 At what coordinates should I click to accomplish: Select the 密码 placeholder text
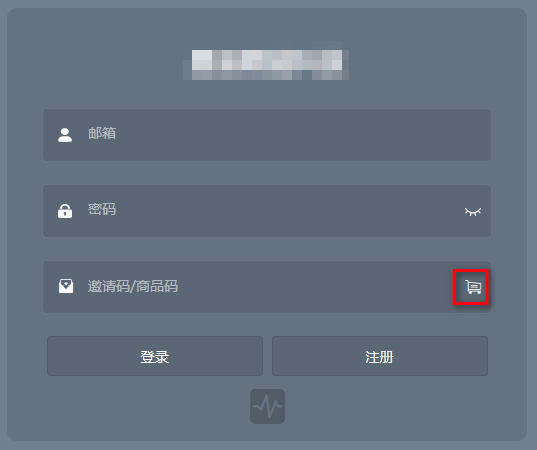click(102, 209)
